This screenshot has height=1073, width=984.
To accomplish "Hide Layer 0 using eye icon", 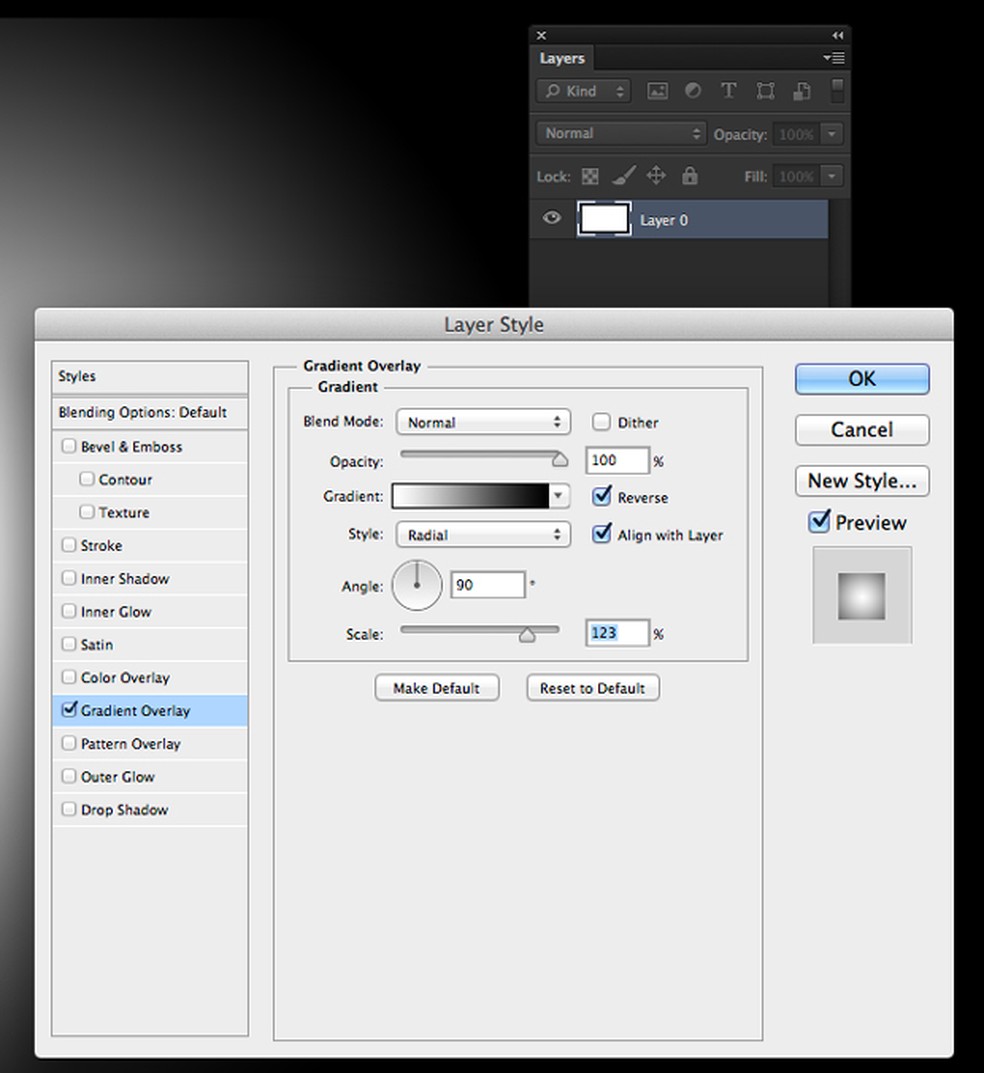I will pos(552,219).
